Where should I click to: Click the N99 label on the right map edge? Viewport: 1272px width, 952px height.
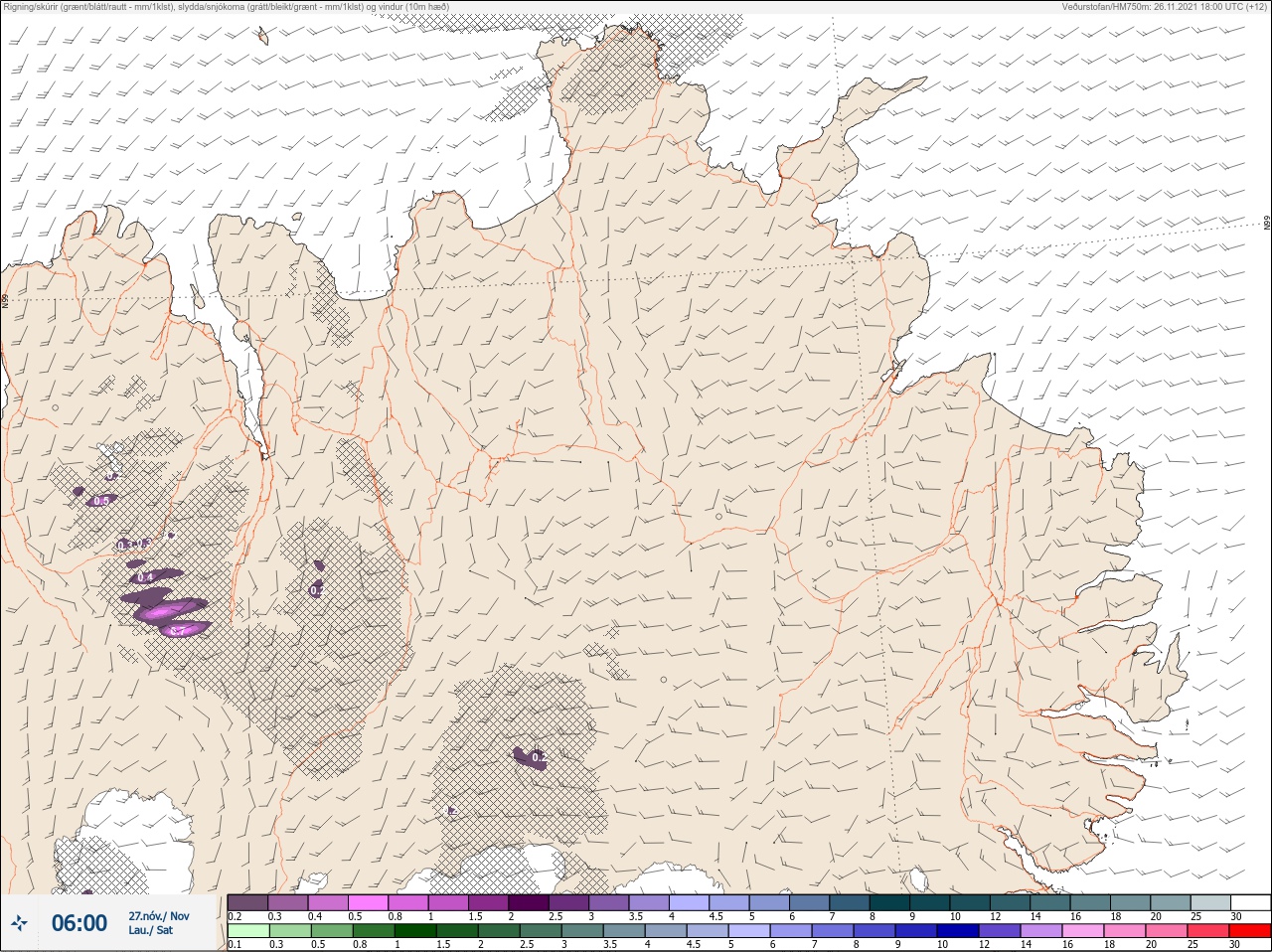(x=1267, y=224)
